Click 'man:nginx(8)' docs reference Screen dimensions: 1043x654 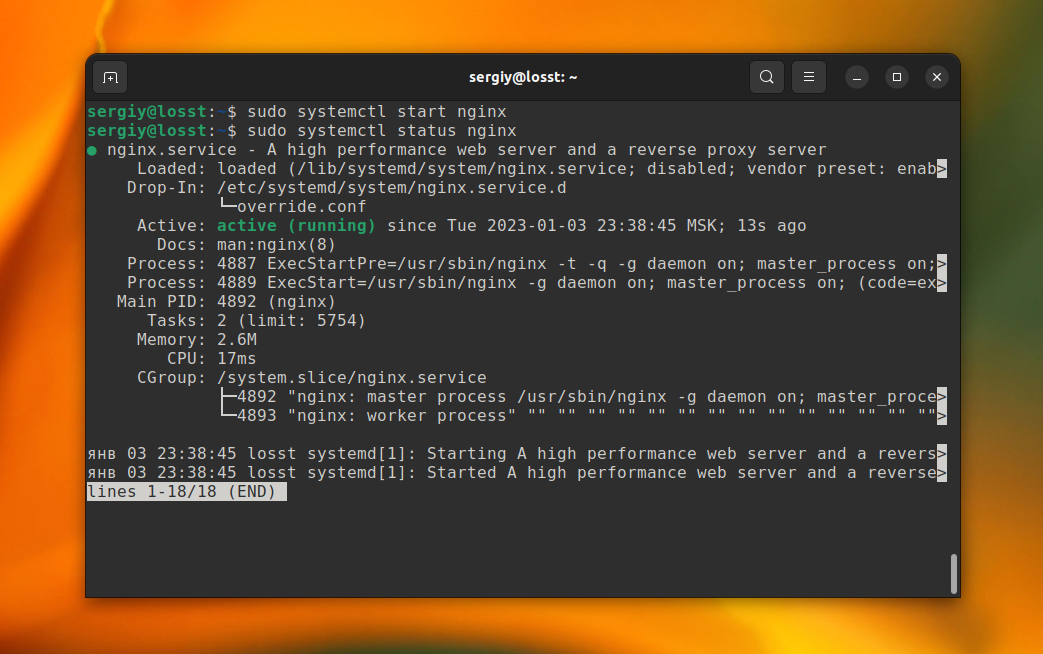pyautogui.click(x=276, y=245)
